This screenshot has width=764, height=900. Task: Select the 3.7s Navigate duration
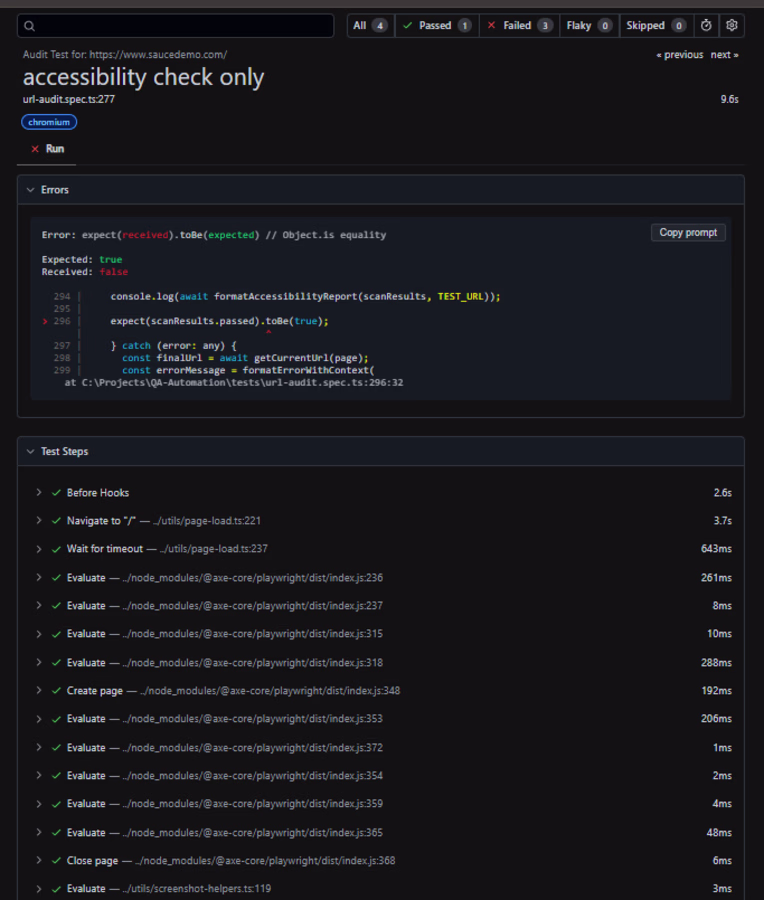click(x=723, y=521)
